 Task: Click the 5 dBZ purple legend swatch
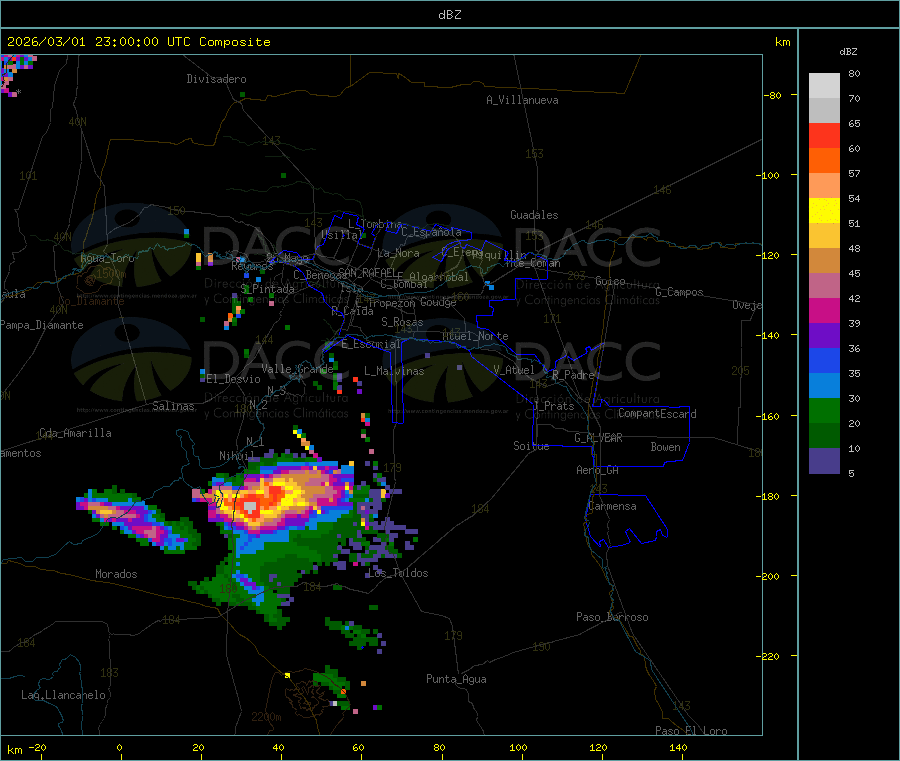point(824,460)
